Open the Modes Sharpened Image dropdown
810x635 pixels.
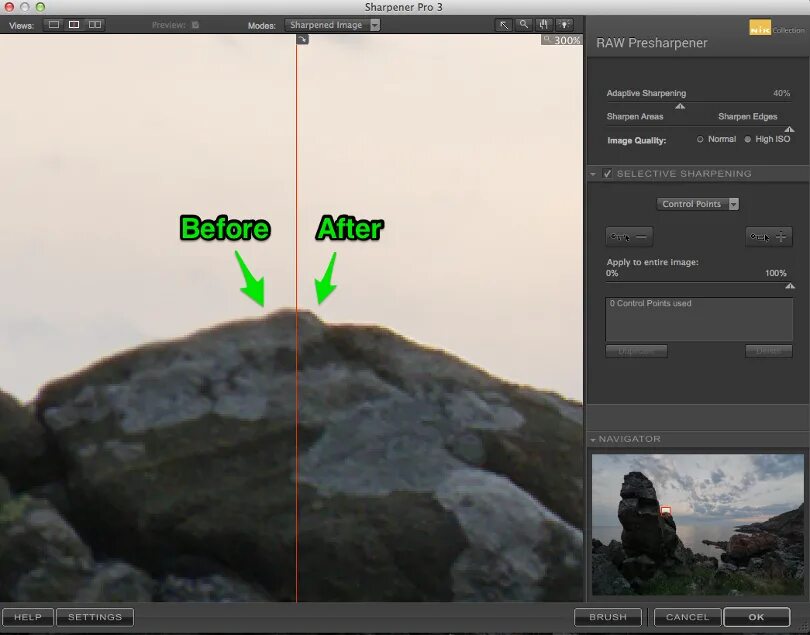332,25
